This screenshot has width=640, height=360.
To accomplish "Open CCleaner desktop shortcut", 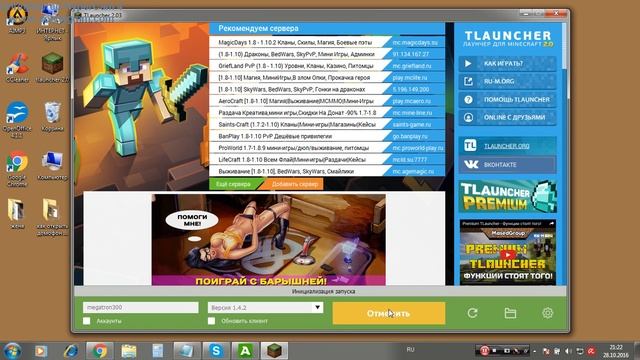I will pyautogui.click(x=17, y=68).
